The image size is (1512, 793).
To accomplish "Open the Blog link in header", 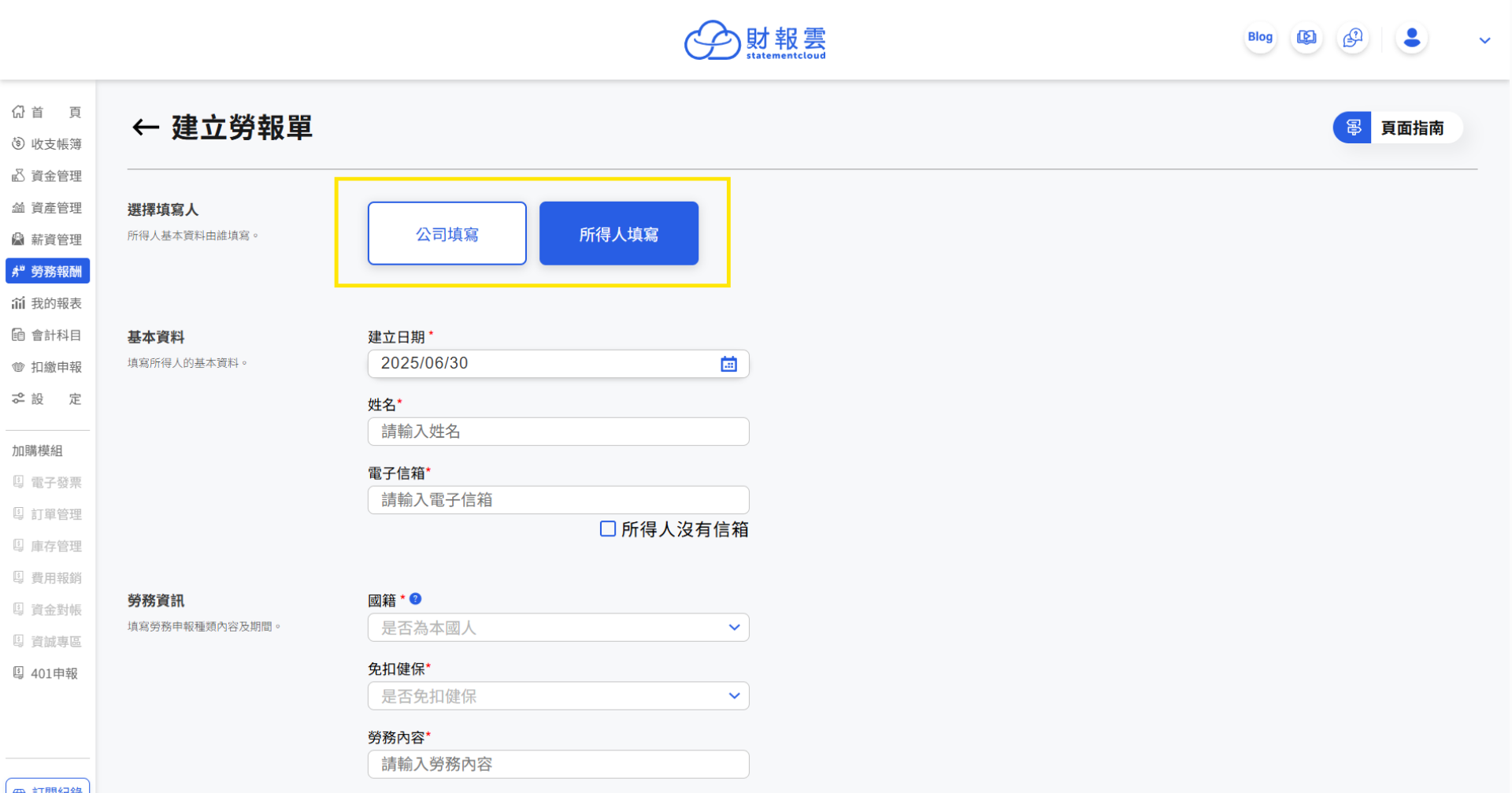I will click(x=1260, y=37).
